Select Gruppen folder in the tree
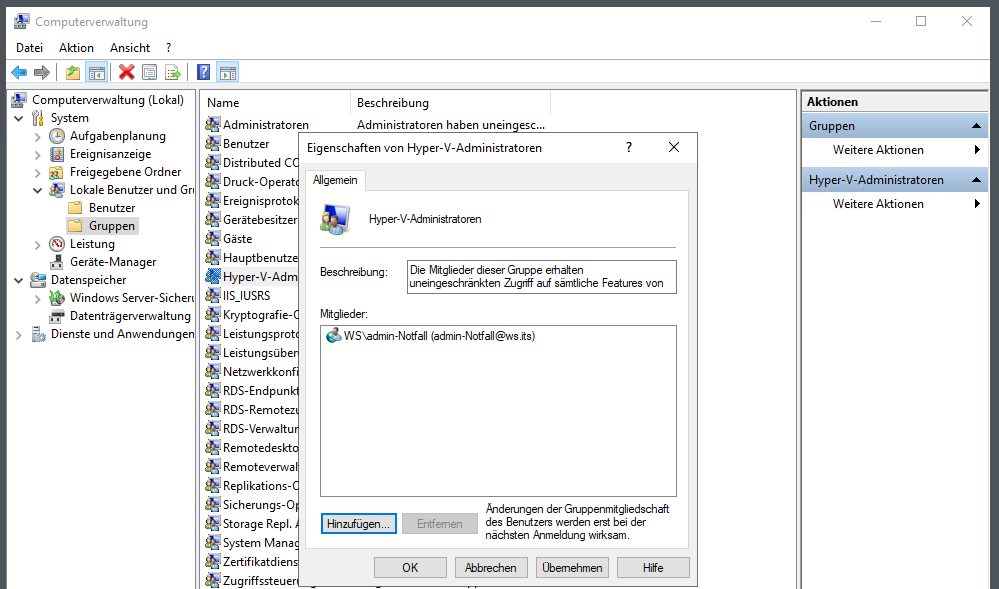Image resolution: width=999 pixels, height=589 pixels. pyautogui.click(x=102, y=226)
